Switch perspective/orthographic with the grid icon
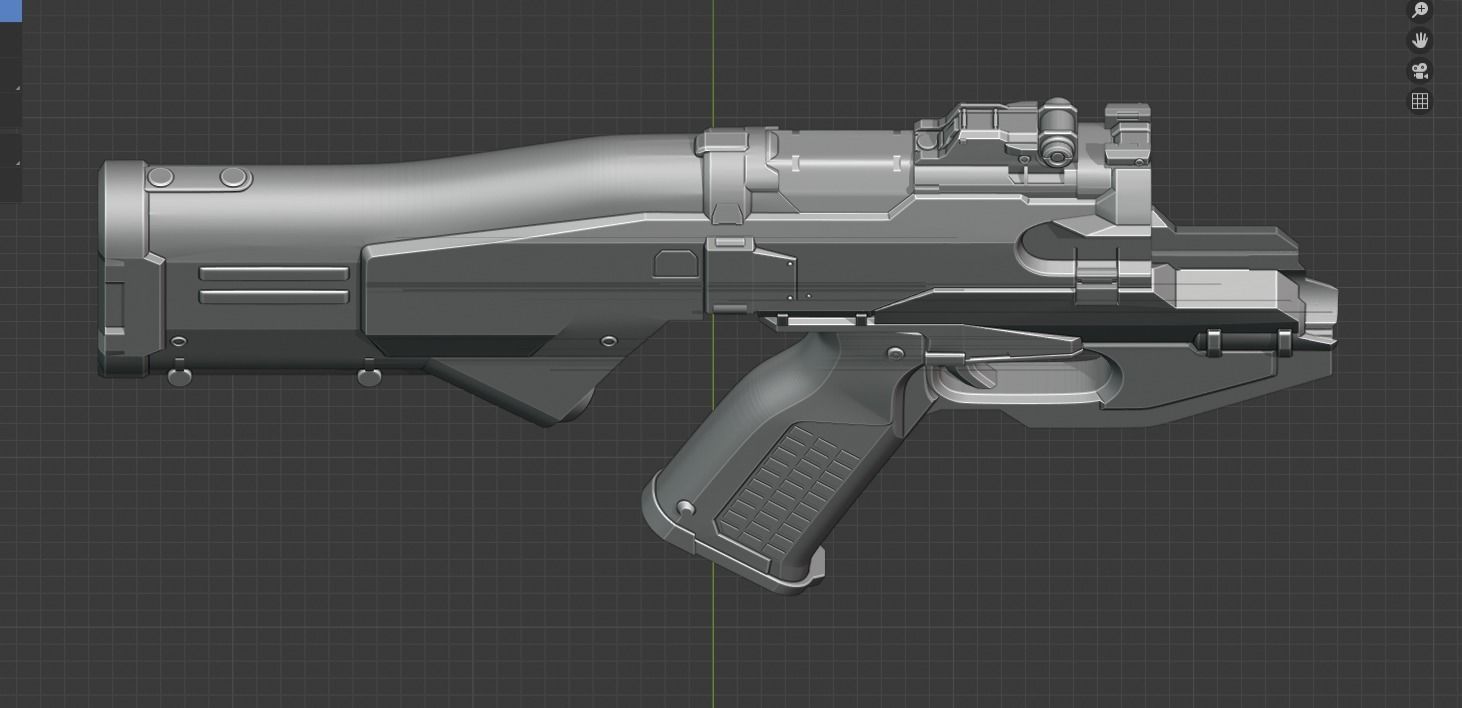 pos(1419,101)
